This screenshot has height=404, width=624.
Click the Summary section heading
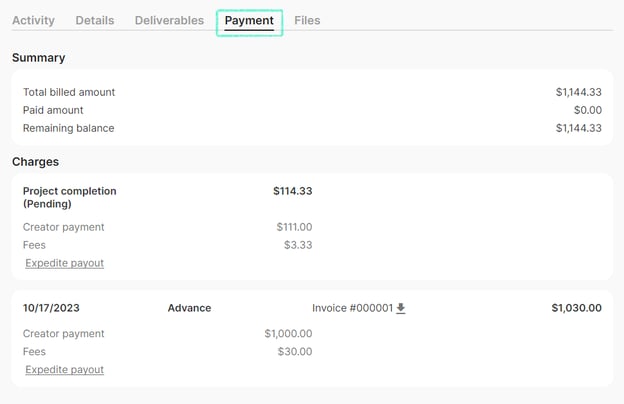(38, 58)
